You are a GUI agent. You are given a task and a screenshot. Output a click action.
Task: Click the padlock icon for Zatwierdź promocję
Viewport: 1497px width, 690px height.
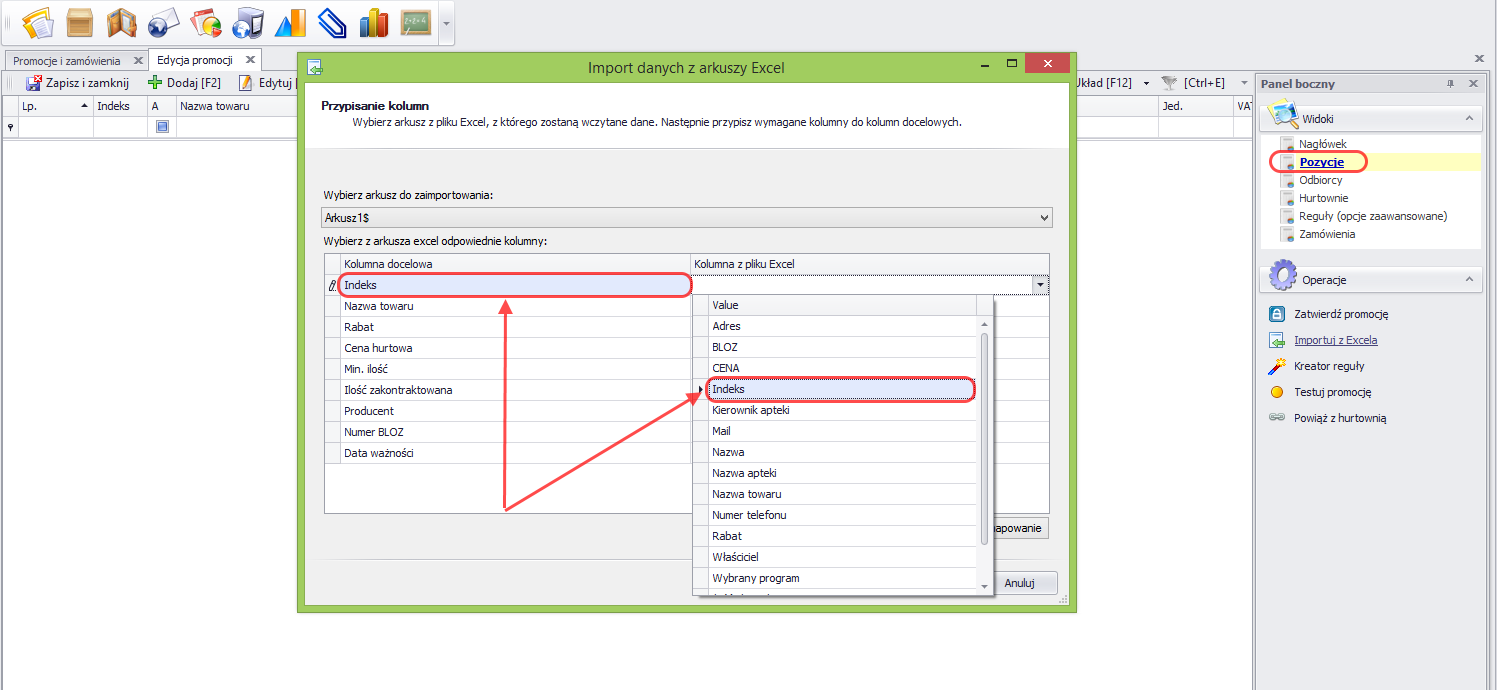[1277, 314]
